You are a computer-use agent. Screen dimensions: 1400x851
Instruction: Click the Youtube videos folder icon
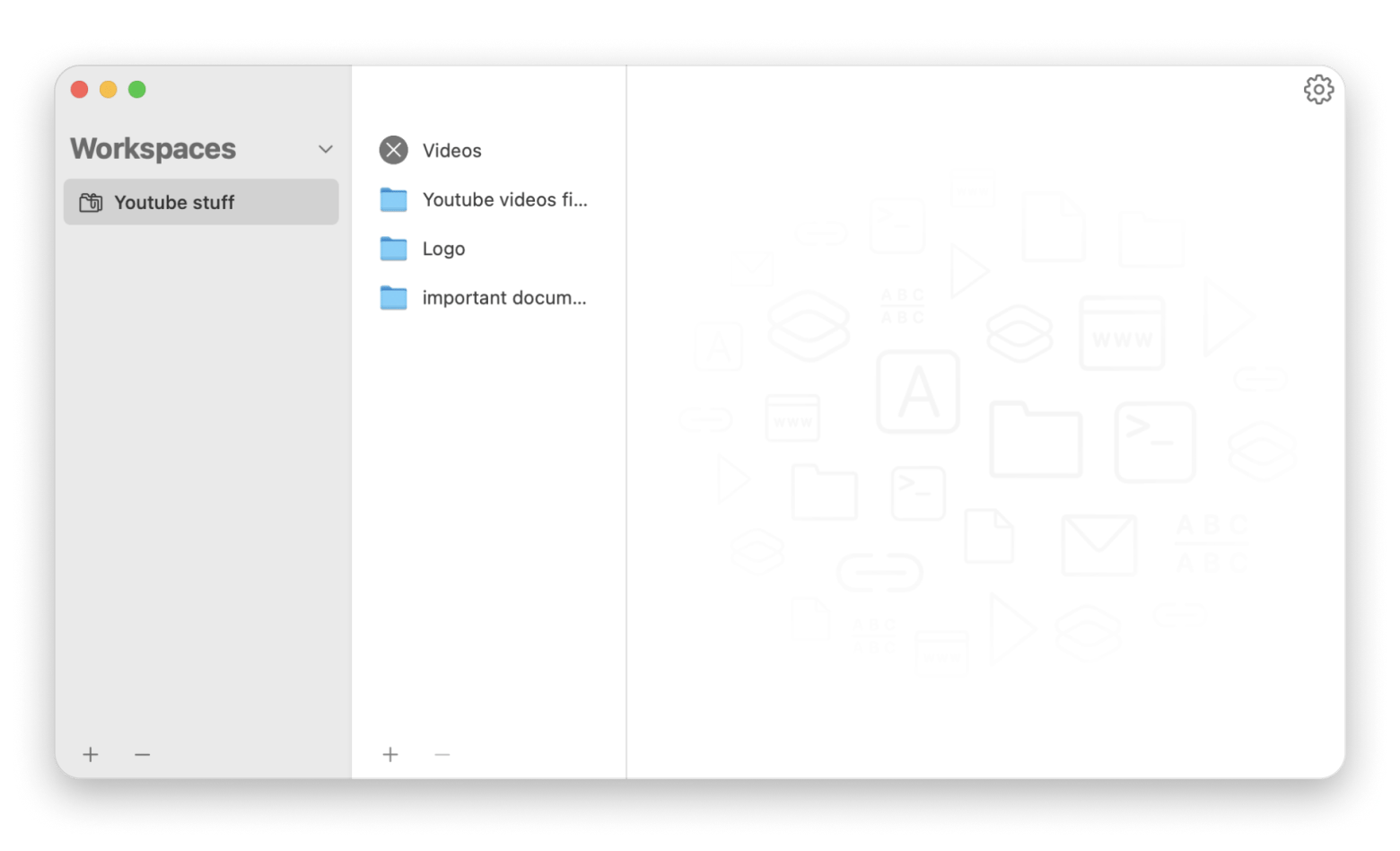tap(393, 199)
